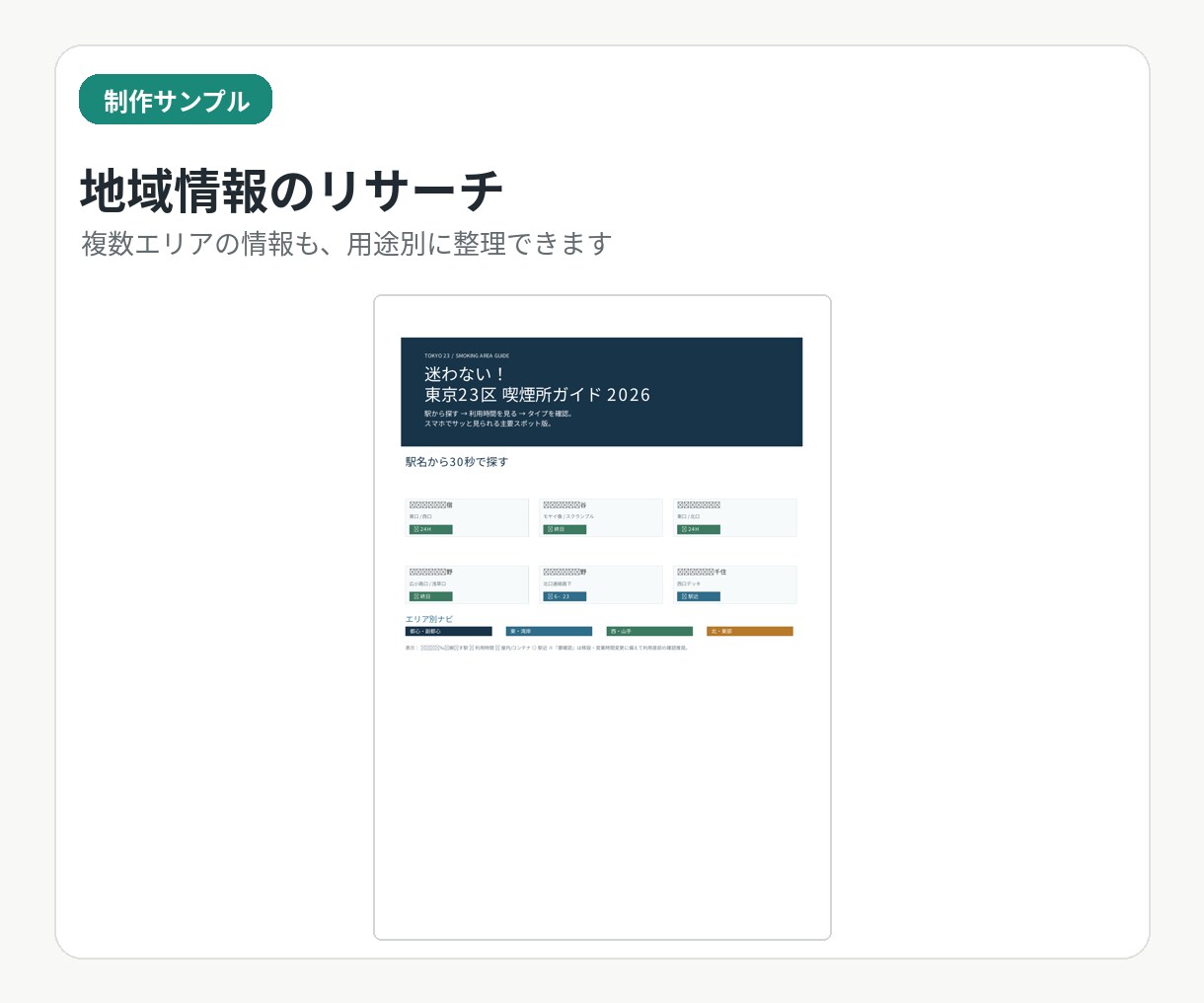Click the スマホでサッと見られる主要スポット版 tagline
Viewport: 1204px width, 1003px height.
489,424
